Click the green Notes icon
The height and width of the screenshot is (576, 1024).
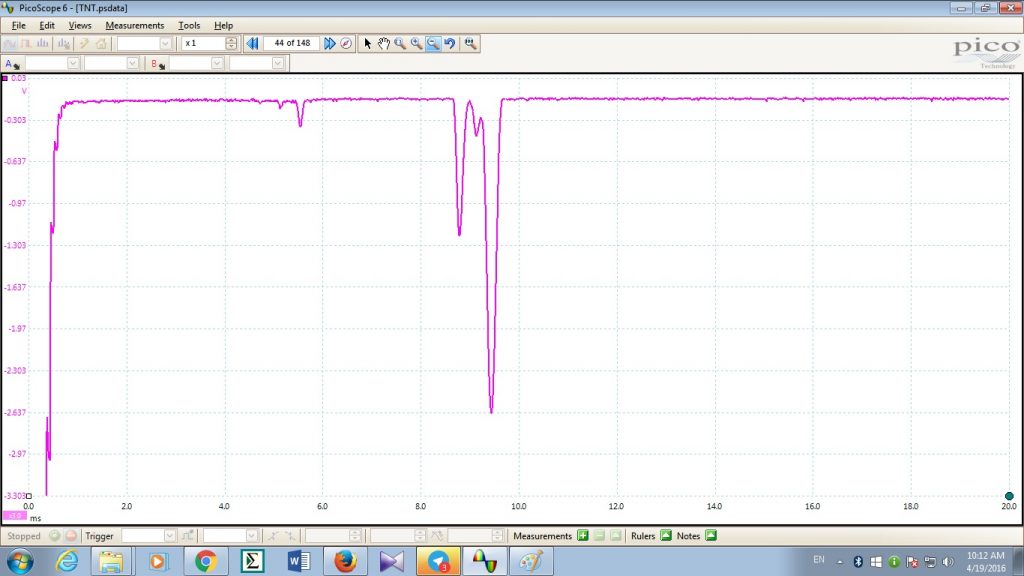(711, 536)
